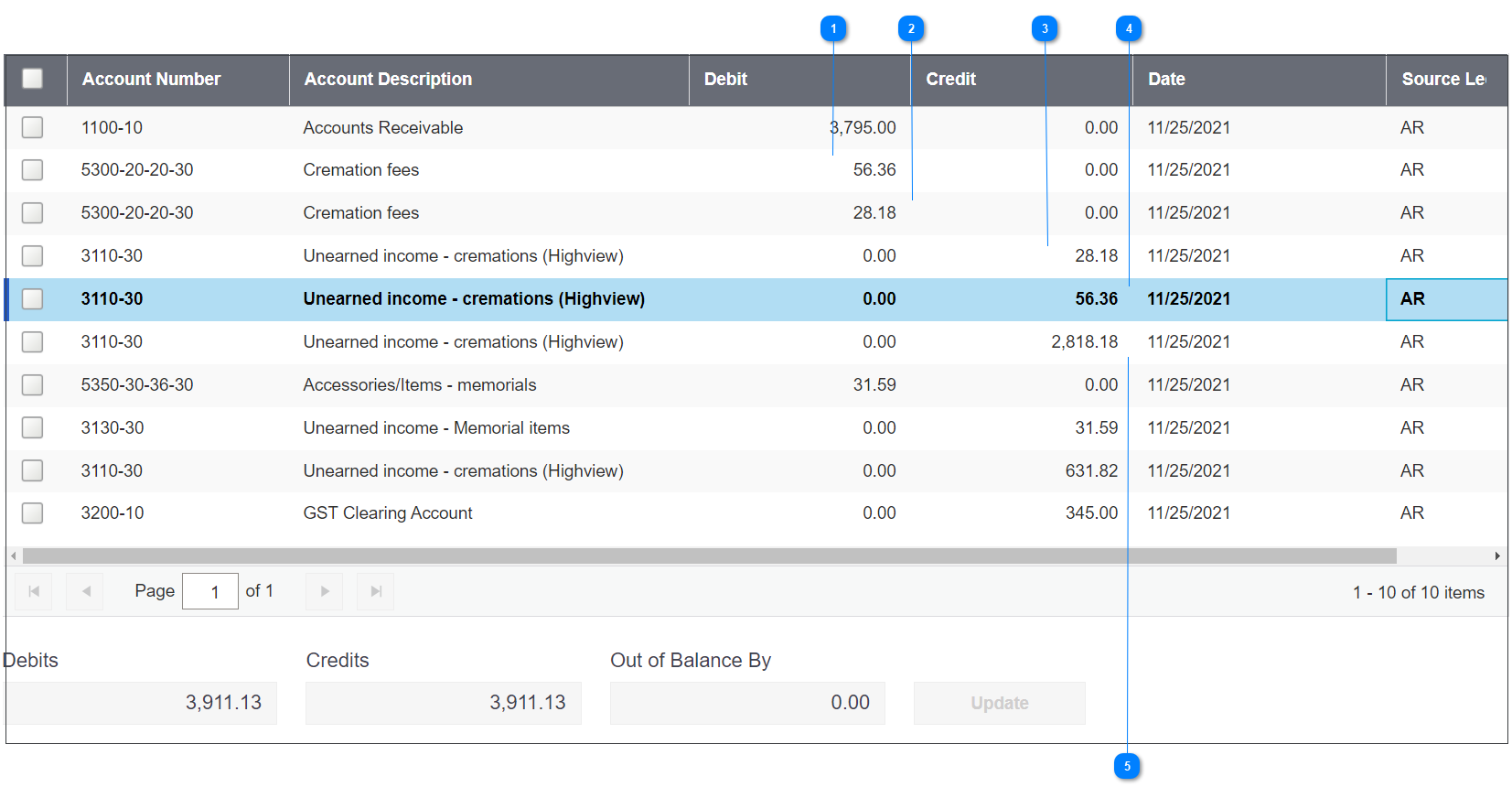Click the highlighted 56.36 credit cell
The width and height of the screenshot is (1512, 798).
(x=1096, y=298)
